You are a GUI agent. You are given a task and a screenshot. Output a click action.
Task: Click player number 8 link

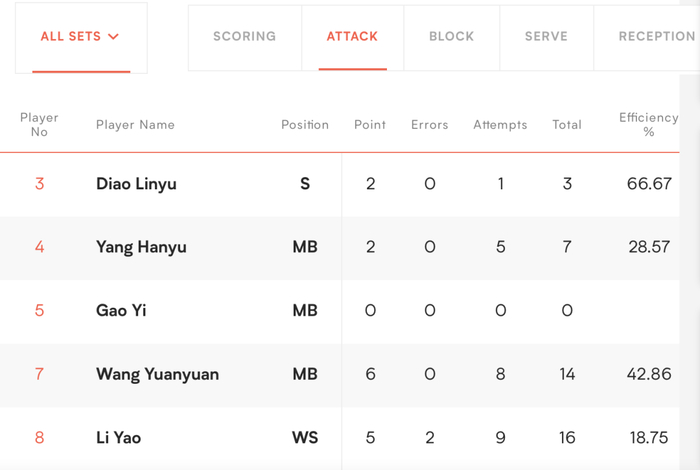click(x=40, y=438)
